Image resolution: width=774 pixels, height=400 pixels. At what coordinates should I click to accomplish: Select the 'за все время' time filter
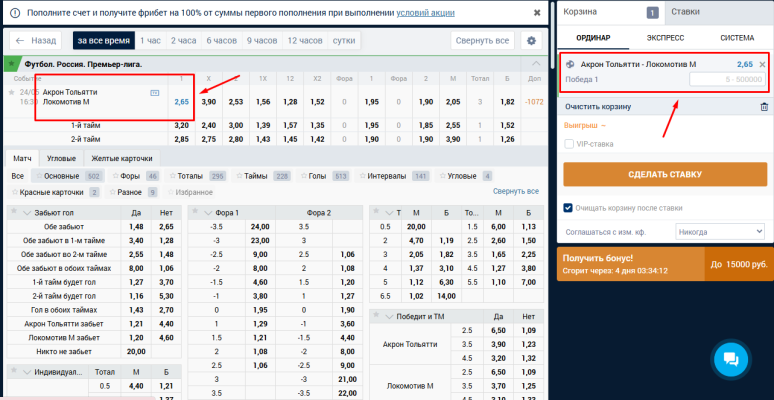[x=104, y=40]
